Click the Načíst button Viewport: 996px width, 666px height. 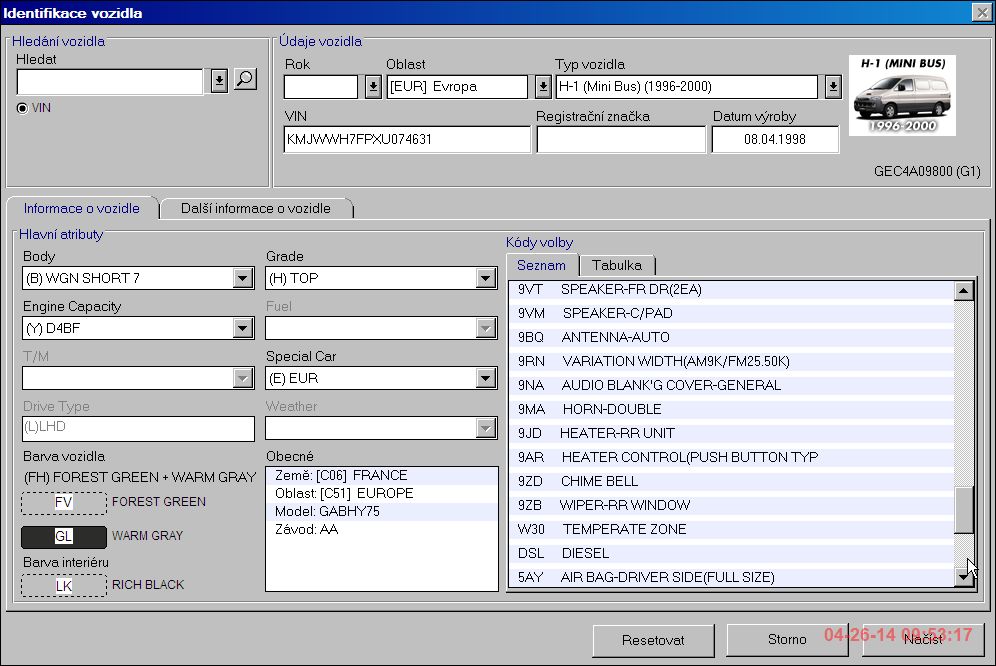tap(923, 640)
